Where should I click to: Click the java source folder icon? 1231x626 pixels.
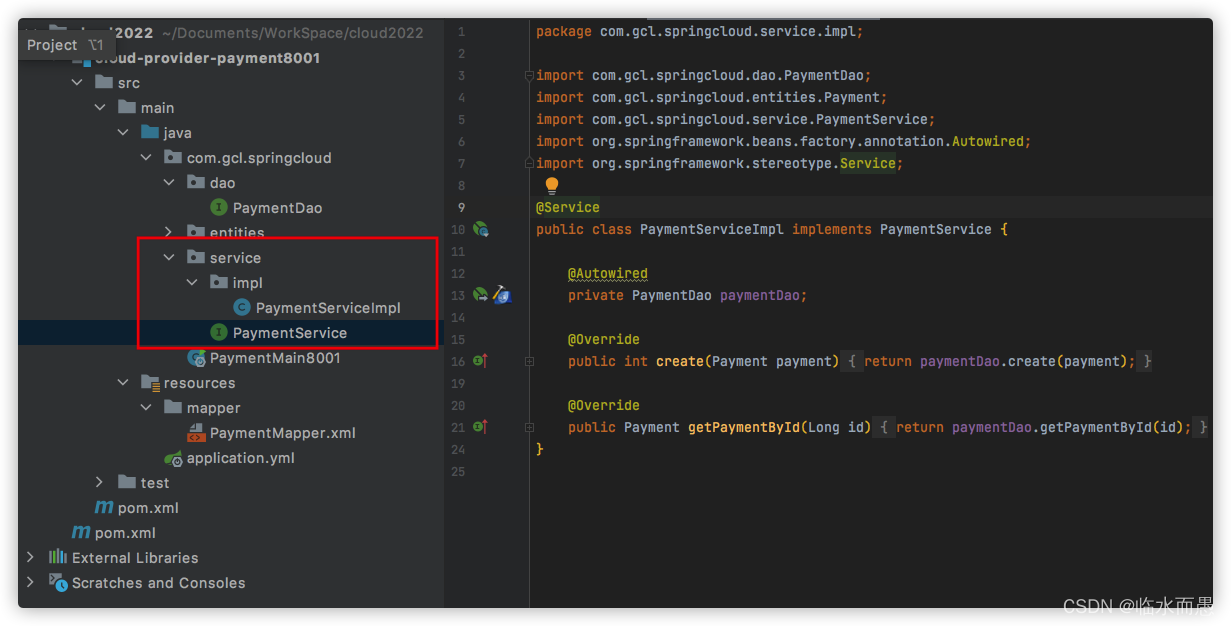(x=150, y=133)
